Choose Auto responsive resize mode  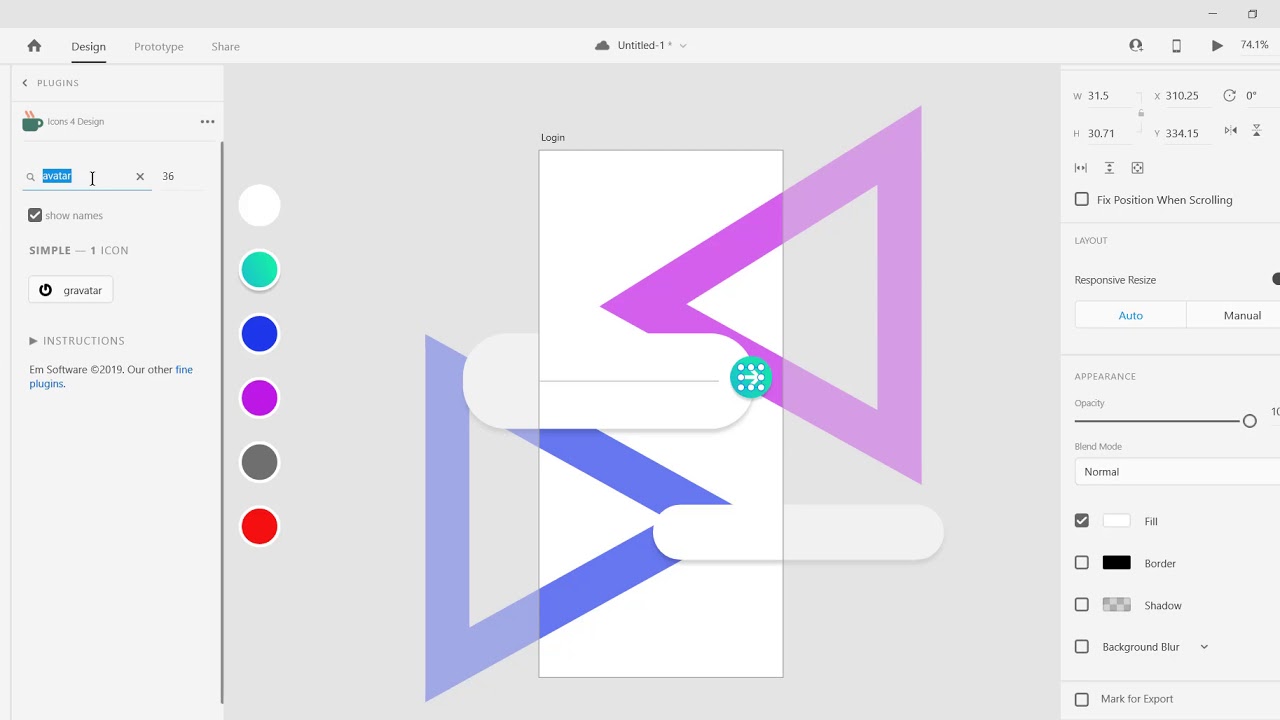(x=1131, y=315)
